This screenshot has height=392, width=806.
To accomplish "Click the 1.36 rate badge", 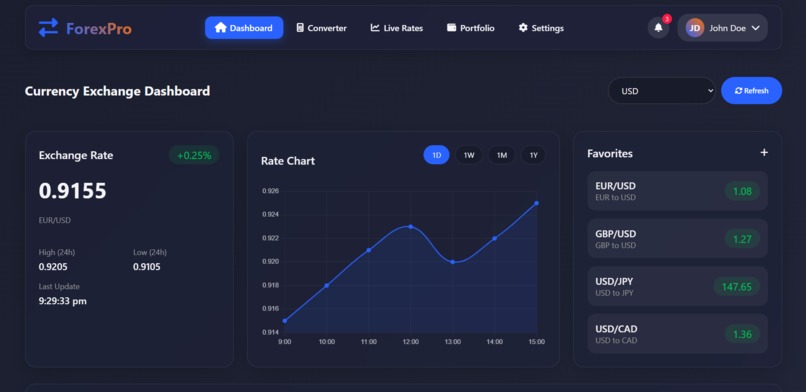I will tap(742, 334).
